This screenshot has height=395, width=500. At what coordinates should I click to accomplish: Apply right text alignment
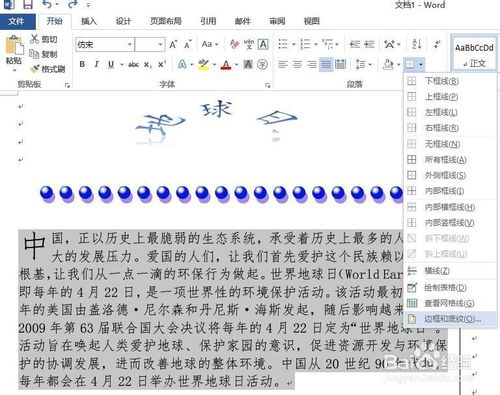312,64
